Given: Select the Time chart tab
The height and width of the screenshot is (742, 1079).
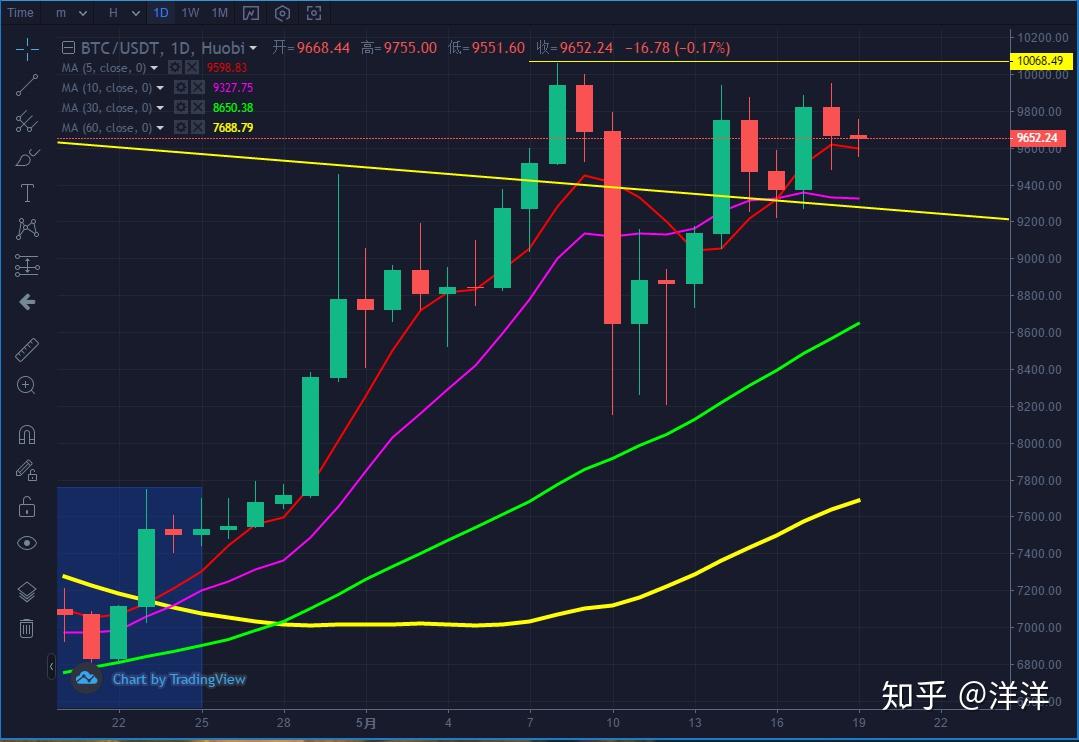Looking at the screenshot, I should pyautogui.click(x=20, y=13).
